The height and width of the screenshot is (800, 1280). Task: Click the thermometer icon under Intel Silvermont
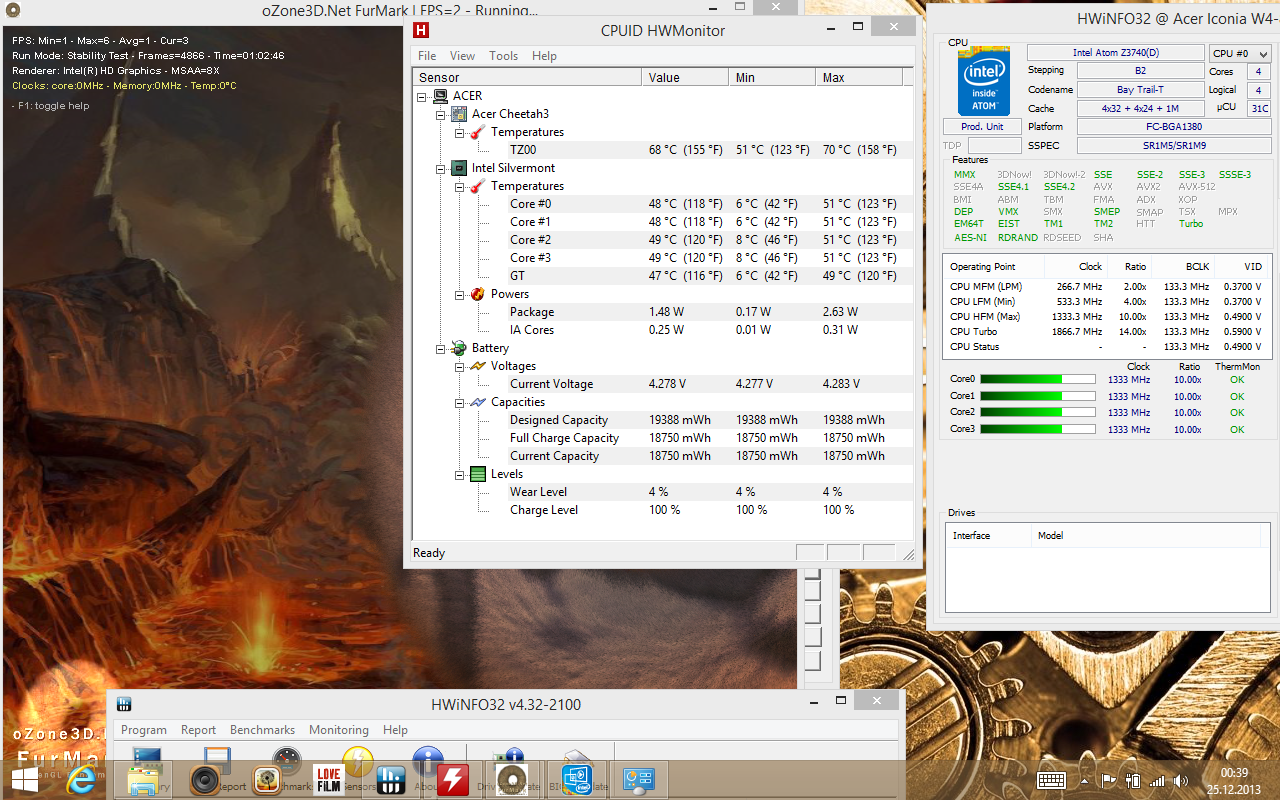click(478, 186)
